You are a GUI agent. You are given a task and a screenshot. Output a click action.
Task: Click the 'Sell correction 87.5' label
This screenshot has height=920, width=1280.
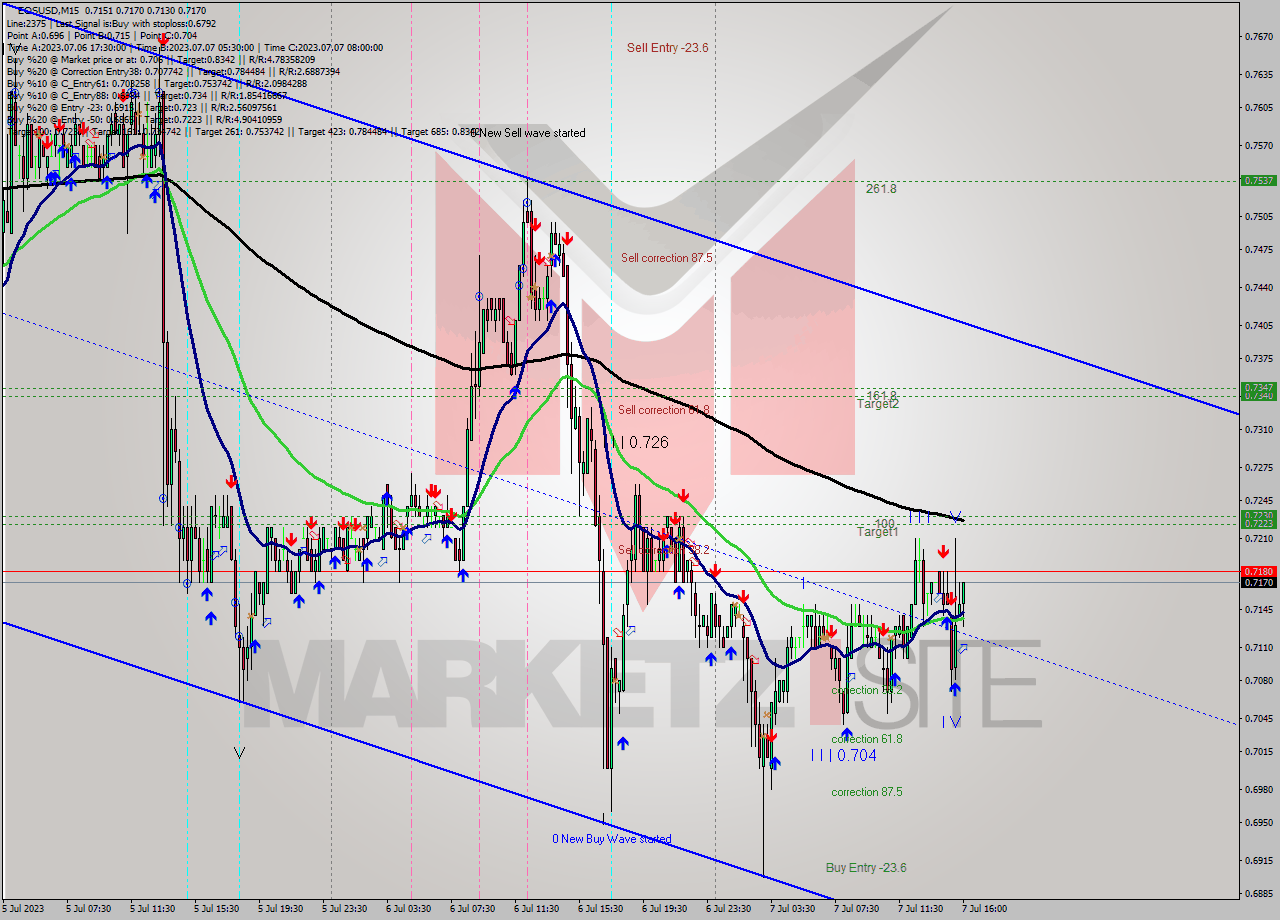pyautogui.click(x=667, y=257)
